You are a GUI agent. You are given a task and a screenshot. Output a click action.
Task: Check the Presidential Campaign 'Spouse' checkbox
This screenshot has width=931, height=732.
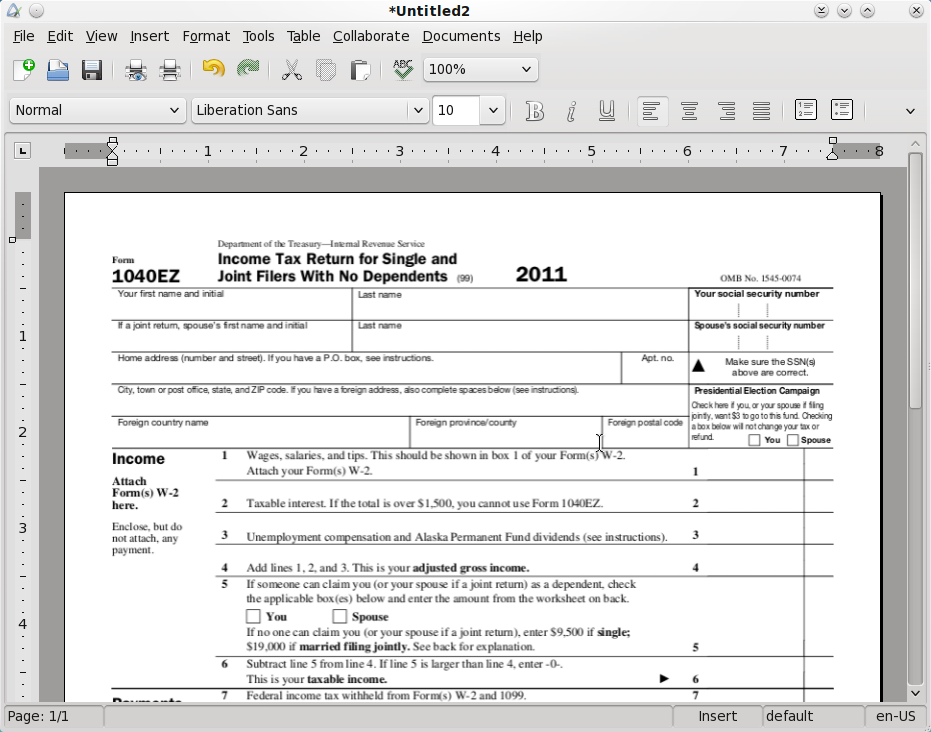(x=793, y=440)
